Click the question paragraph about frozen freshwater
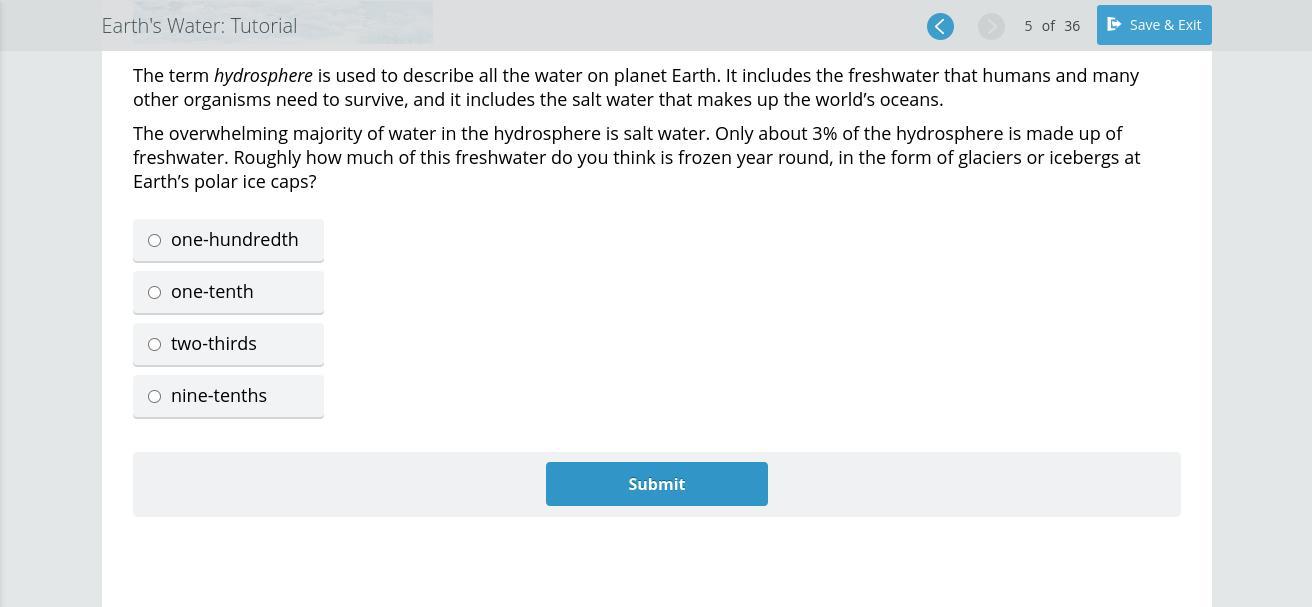 [x=636, y=158]
